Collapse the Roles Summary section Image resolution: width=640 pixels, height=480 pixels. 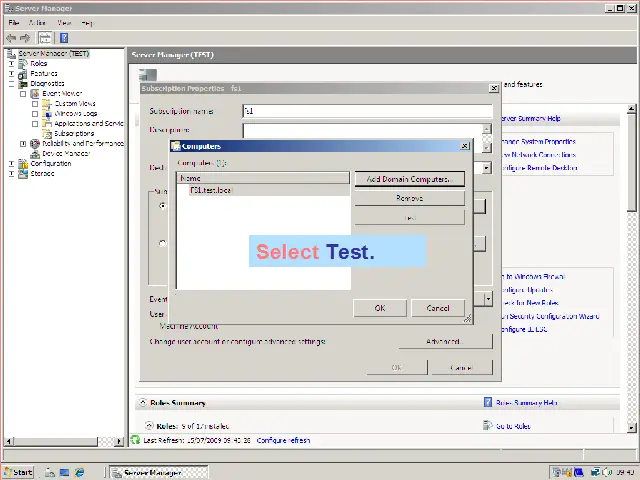tap(141, 403)
